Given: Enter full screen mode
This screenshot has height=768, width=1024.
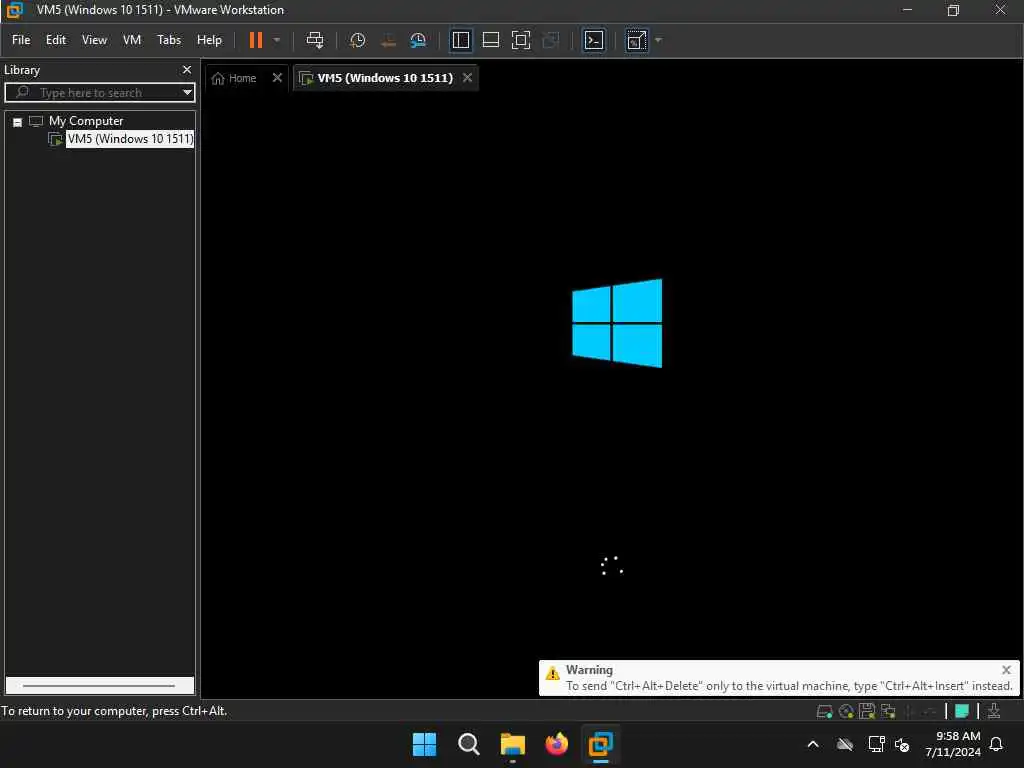Looking at the screenshot, I should click(x=520, y=40).
